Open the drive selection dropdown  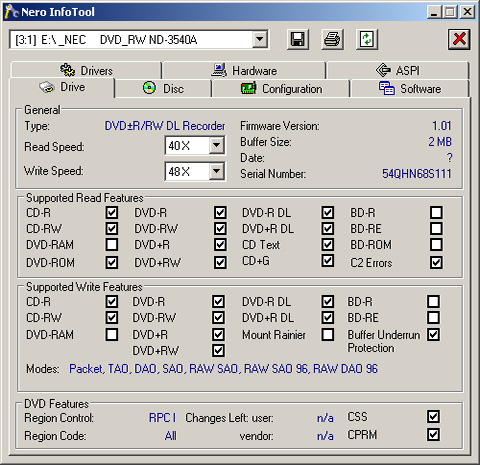[x=260, y=40]
